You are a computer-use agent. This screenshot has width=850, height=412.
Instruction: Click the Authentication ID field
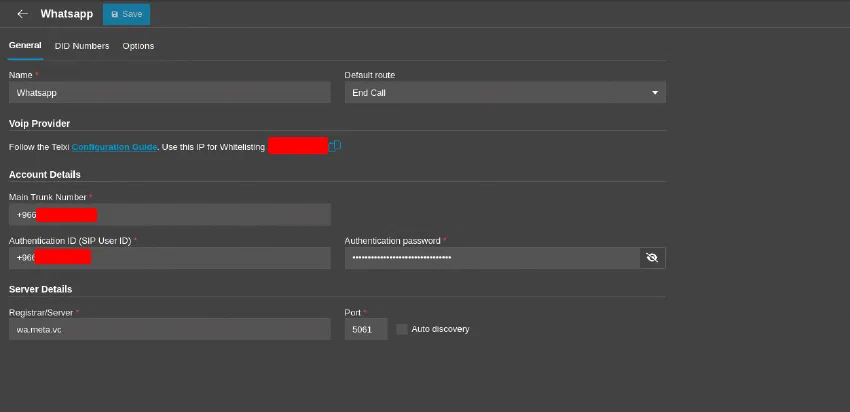[x=170, y=258]
